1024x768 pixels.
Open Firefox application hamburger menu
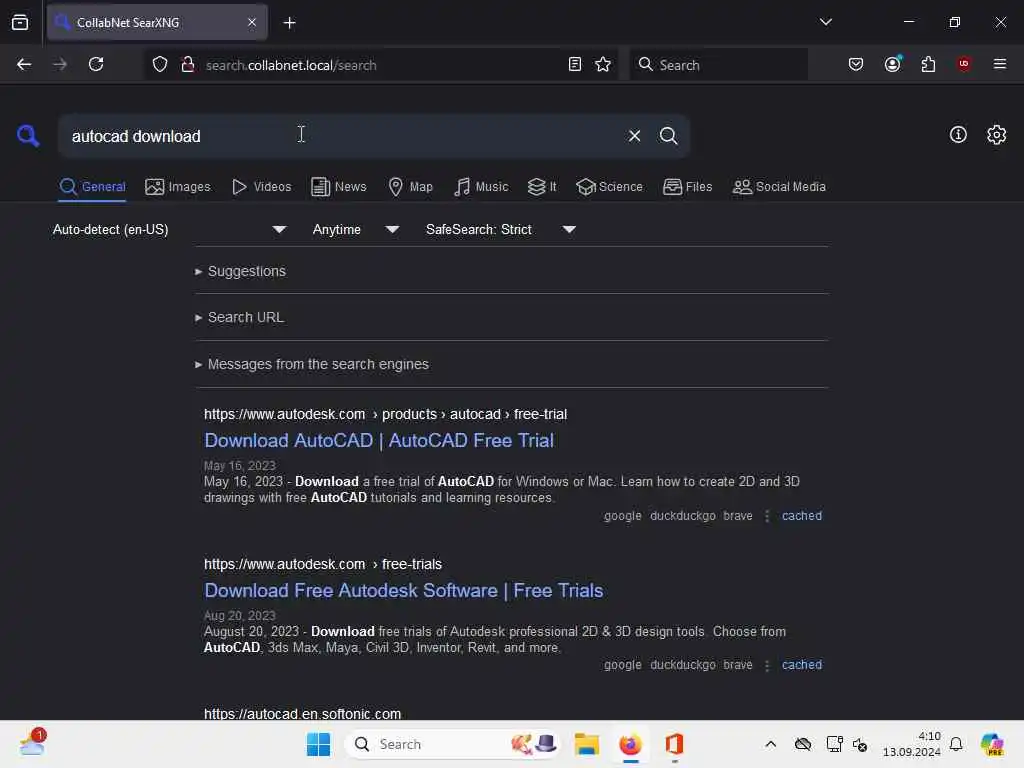point(999,64)
